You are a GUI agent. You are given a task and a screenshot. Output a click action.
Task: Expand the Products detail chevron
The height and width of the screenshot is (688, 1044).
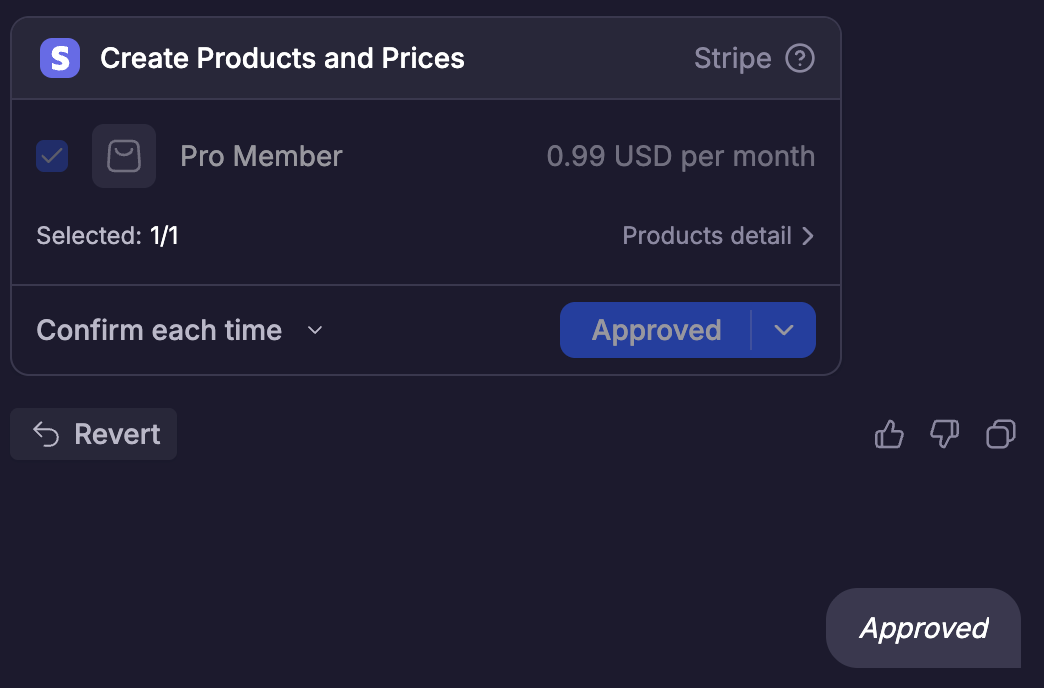pyautogui.click(x=808, y=236)
